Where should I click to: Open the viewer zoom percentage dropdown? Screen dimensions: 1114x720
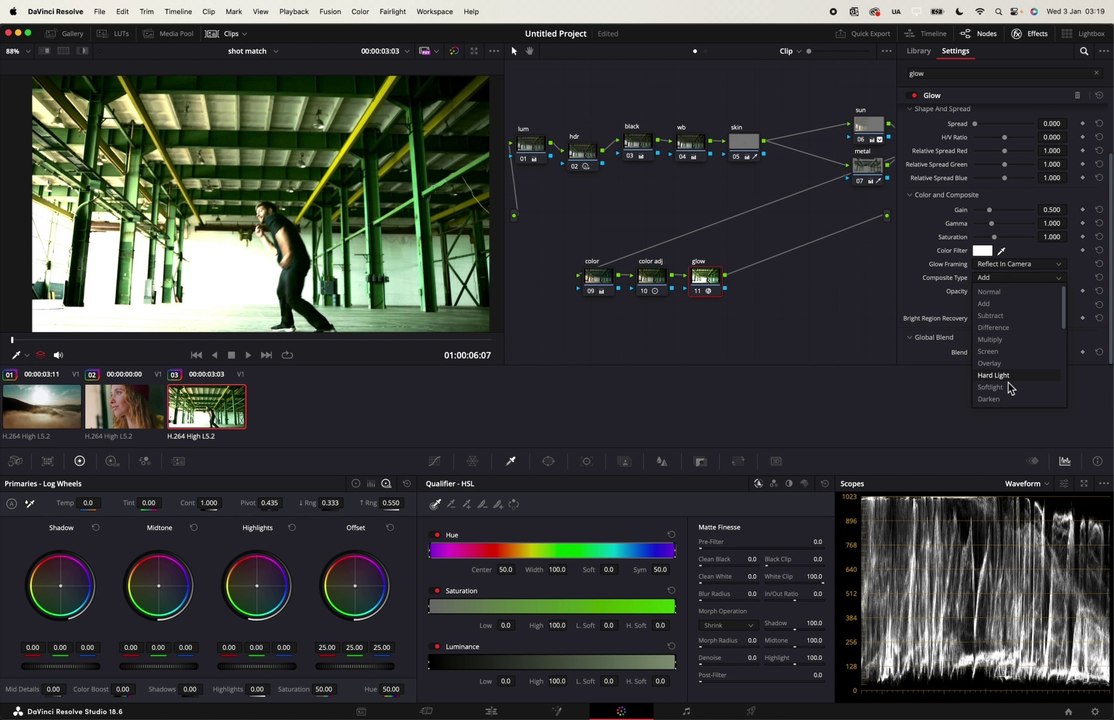(18, 51)
